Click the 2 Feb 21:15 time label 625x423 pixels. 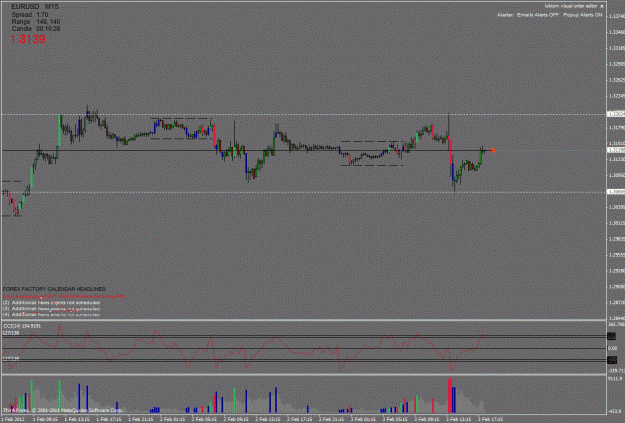click(332, 419)
